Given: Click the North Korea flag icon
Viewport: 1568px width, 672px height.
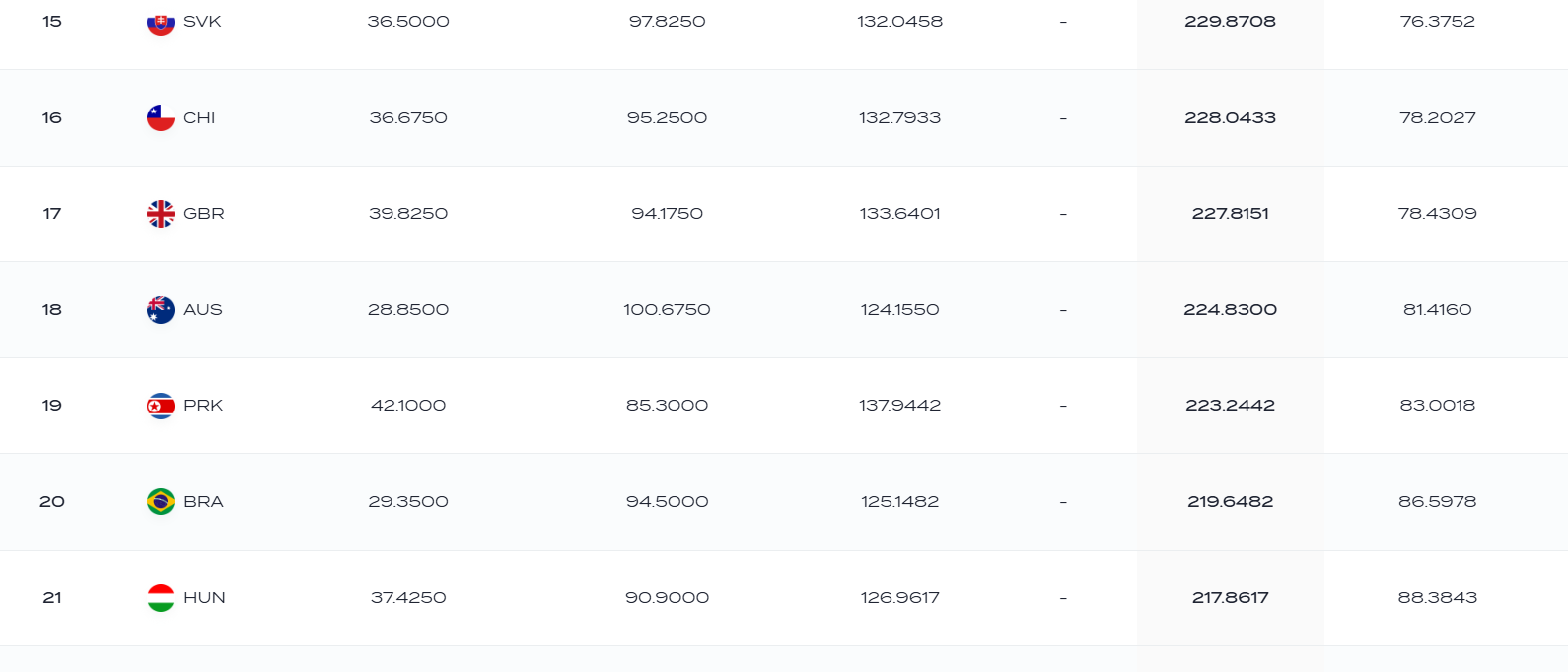Looking at the screenshot, I should (x=161, y=405).
